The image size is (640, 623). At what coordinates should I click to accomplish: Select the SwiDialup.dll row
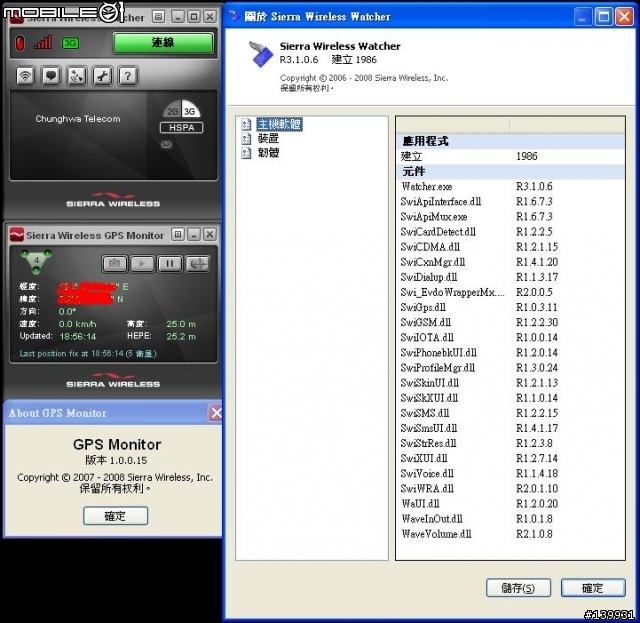coord(510,277)
